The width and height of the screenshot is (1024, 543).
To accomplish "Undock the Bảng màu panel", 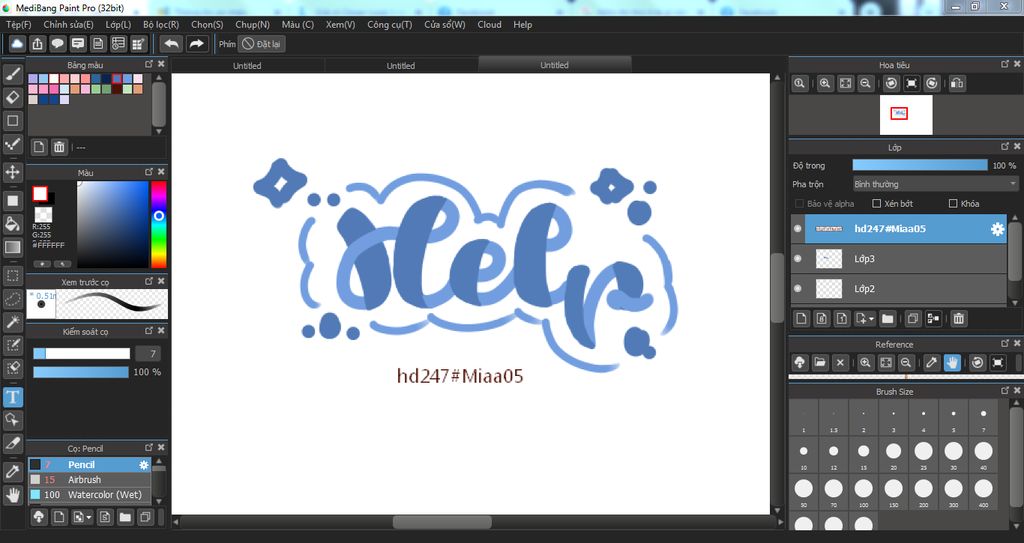I will 149,64.
